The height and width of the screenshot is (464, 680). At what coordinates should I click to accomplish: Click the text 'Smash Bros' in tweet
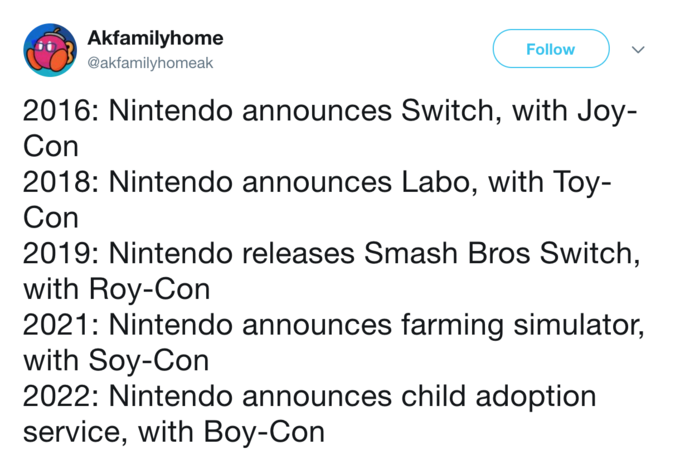point(447,253)
